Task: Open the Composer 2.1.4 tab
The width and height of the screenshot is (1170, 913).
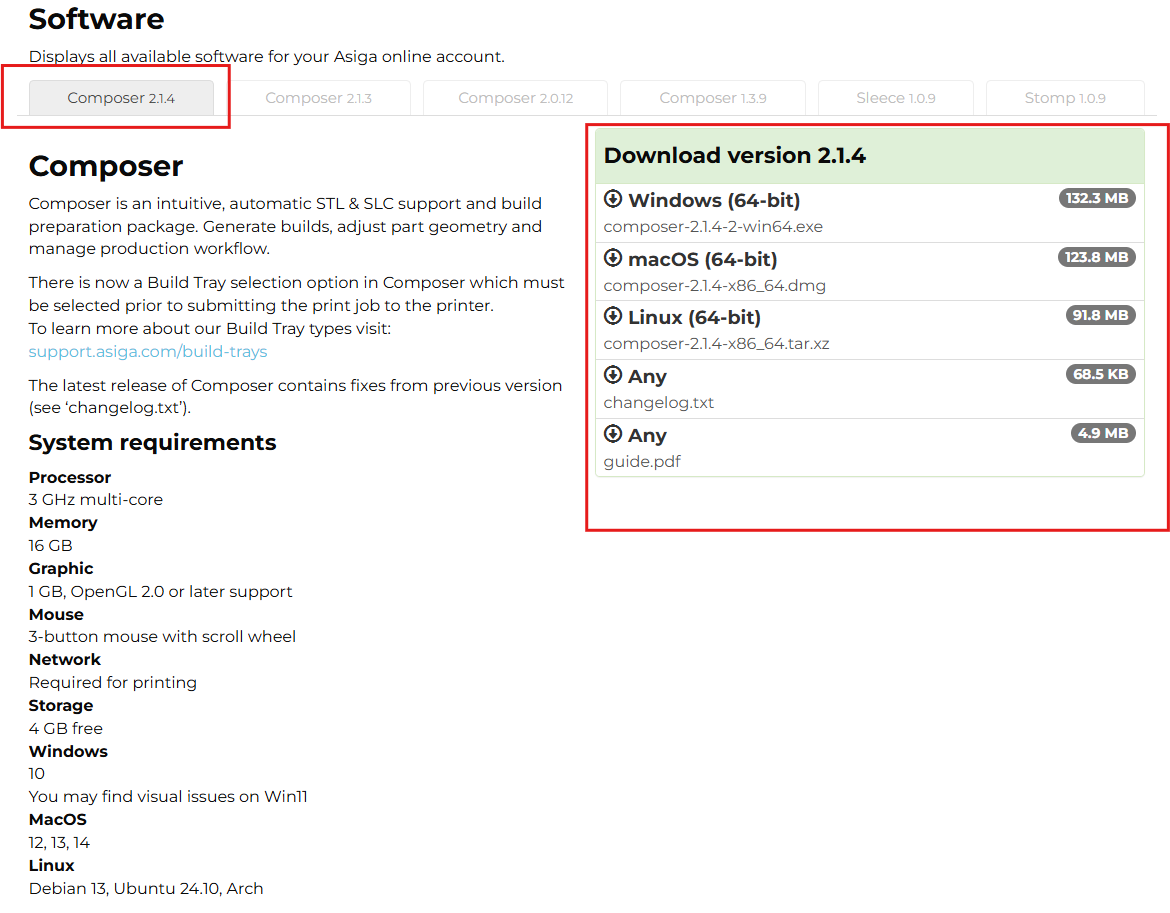Action: (121, 98)
